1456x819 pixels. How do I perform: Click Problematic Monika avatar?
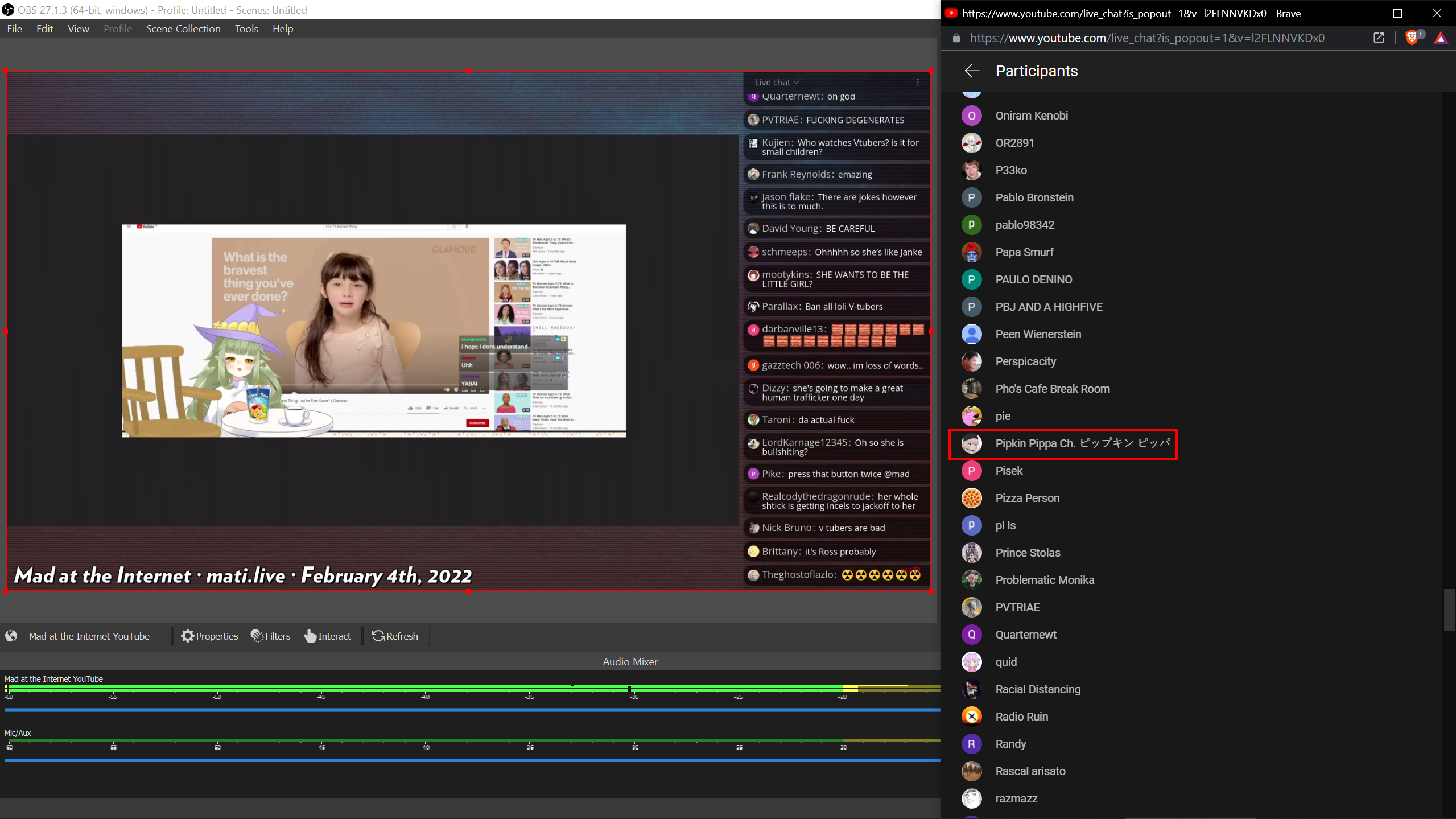tap(972, 580)
